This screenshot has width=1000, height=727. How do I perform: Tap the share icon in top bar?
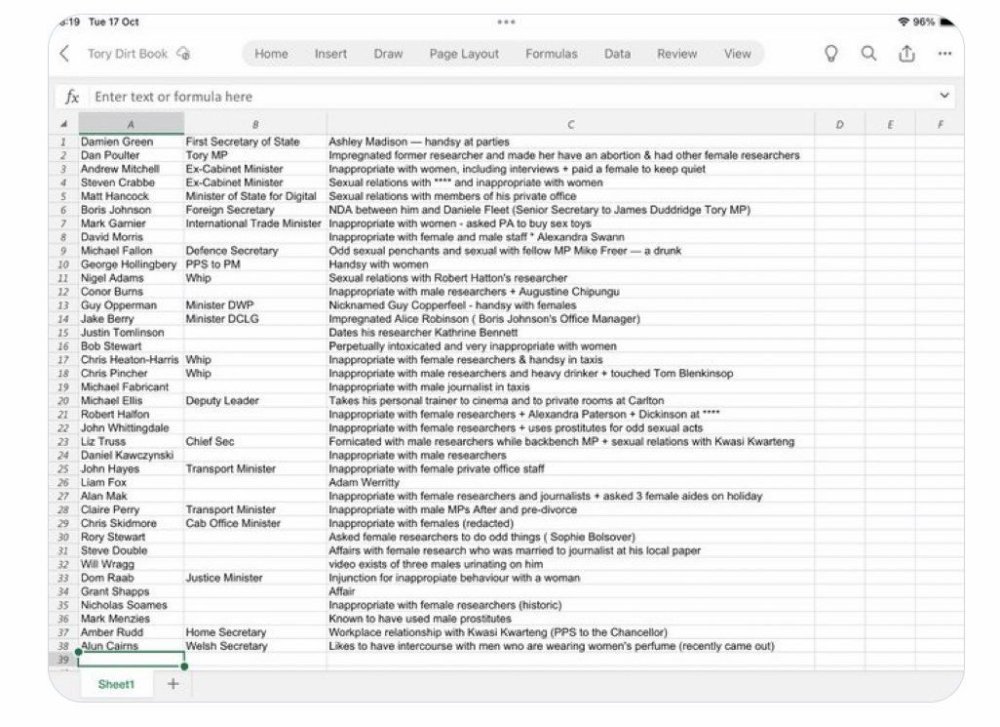906,54
